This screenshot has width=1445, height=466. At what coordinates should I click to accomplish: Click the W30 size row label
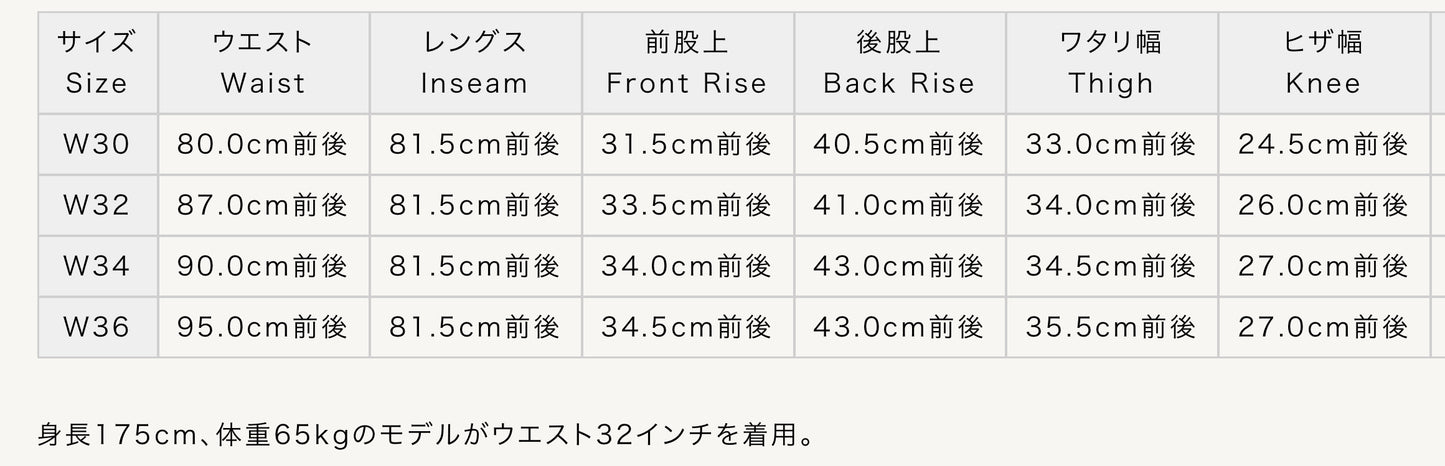pos(97,145)
